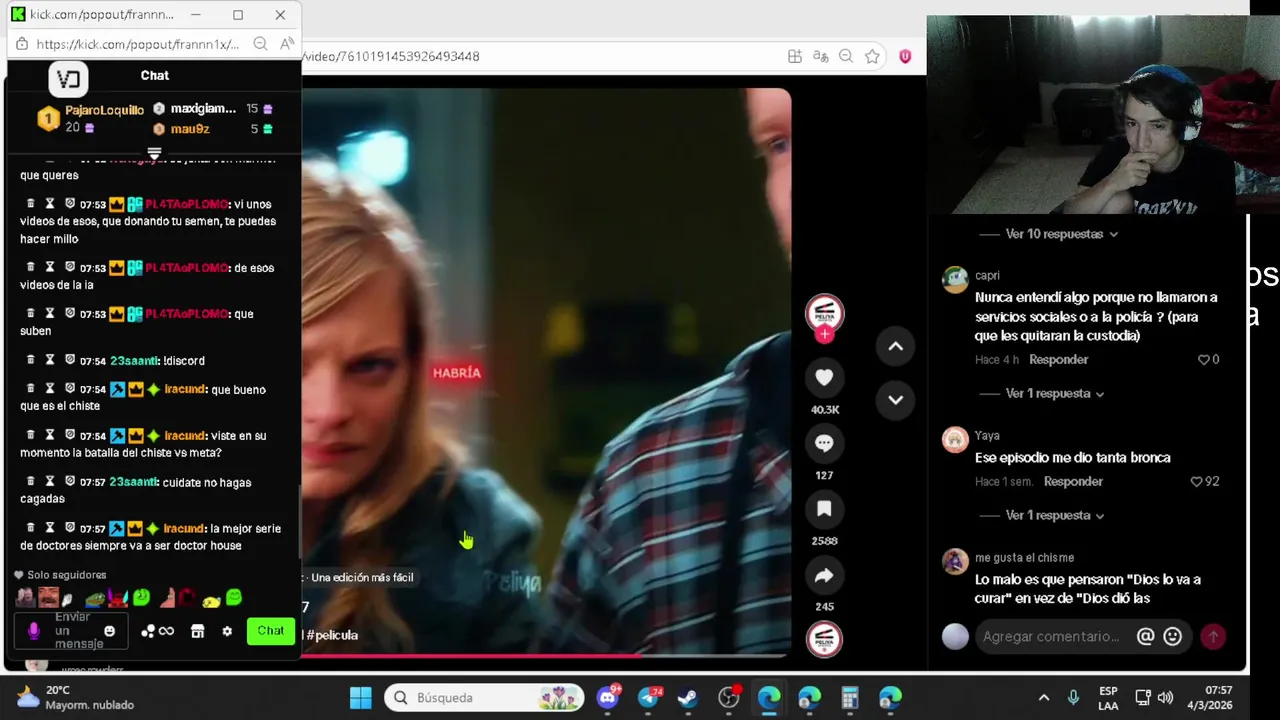The width and height of the screenshot is (1280, 720).
Task: Zoom out with the address bar magnifier
Action: click(x=846, y=56)
